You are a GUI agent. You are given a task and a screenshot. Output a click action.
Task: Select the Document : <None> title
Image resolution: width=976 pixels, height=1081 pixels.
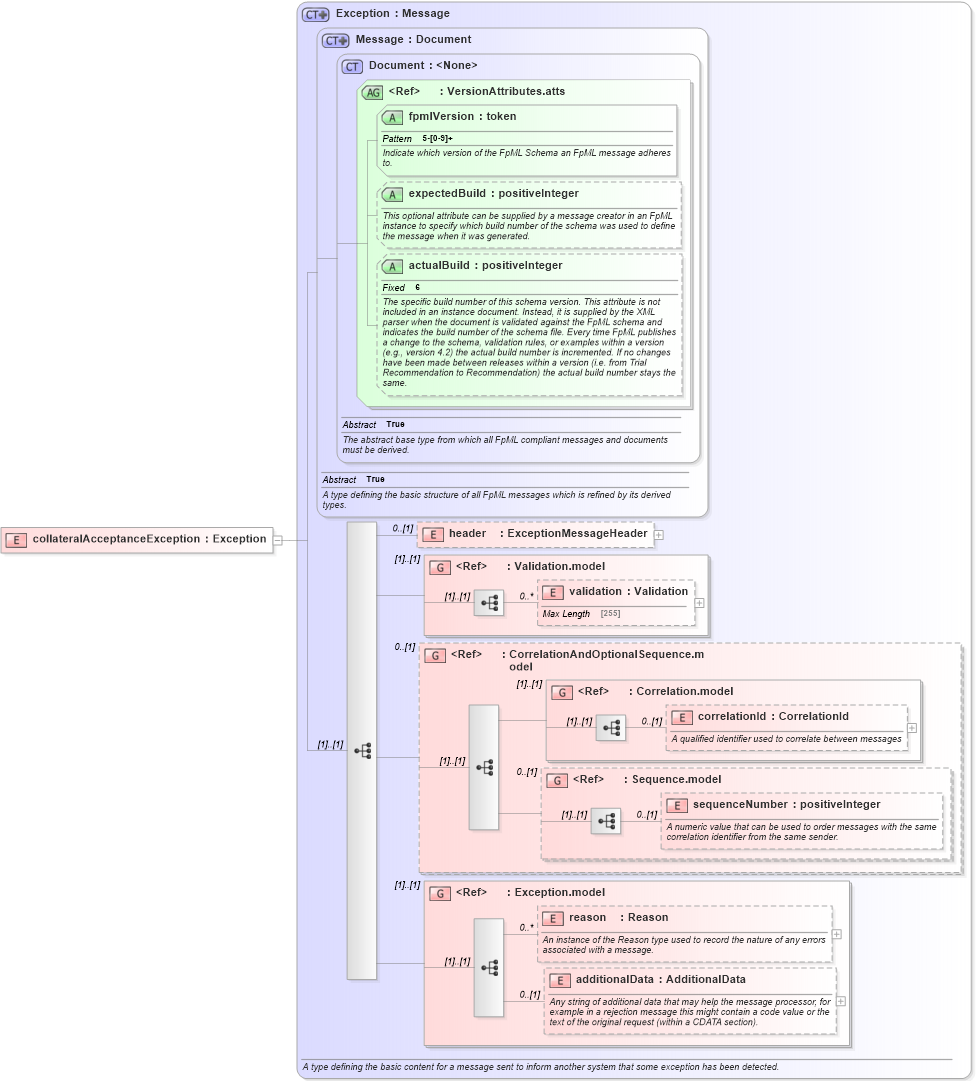[x=423, y=65]
